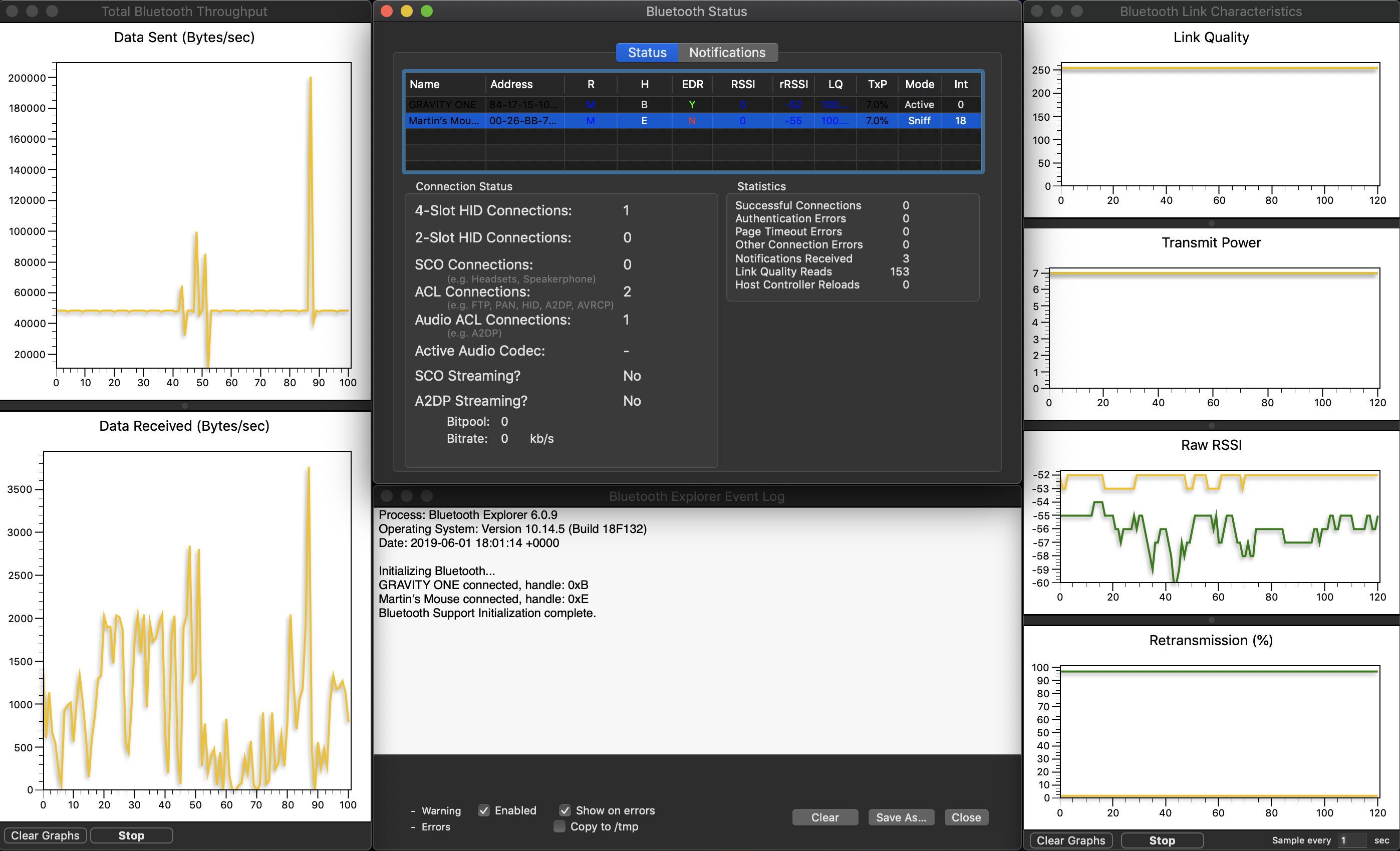The image size is (1400, 851).
Task: Select the Status tab in Bluetooth Status
Action: pos(647,53)
